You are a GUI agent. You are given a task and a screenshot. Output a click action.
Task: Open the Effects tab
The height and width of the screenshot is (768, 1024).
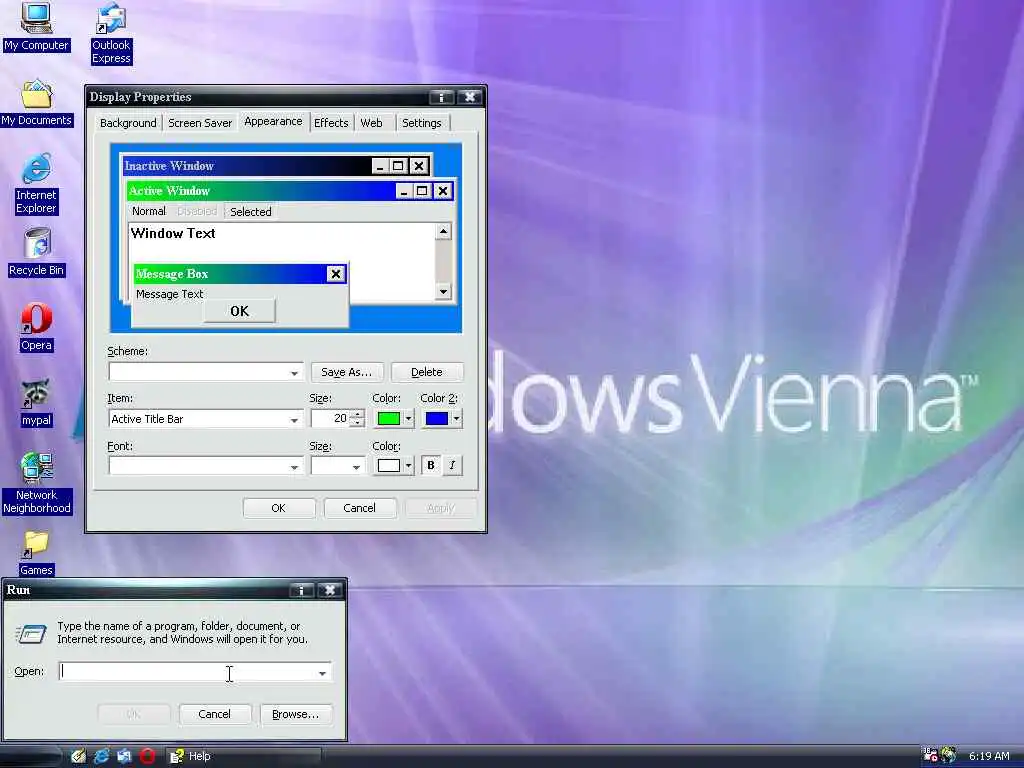331,123
